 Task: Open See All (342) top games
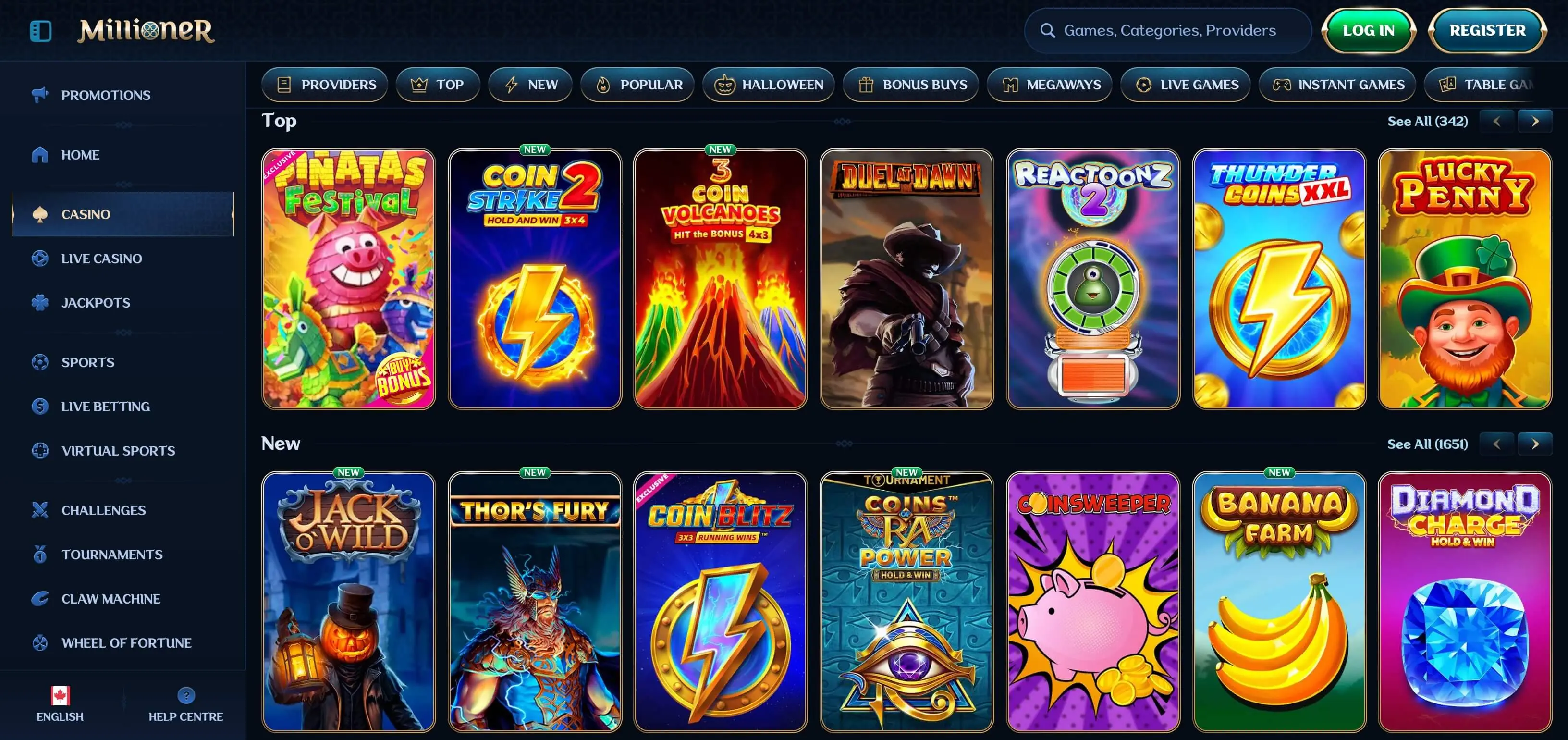click(1427, 121)
